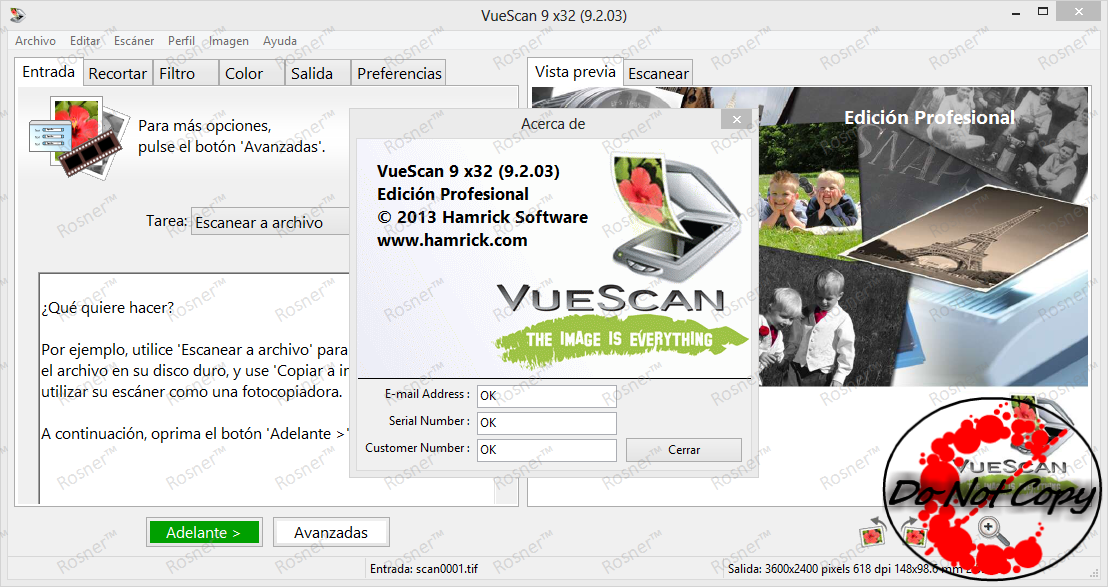Viewport: 1108px width, 587px height.
Task: Open the Editar menu
Action: pyautogui.click(x=85, y=41)
